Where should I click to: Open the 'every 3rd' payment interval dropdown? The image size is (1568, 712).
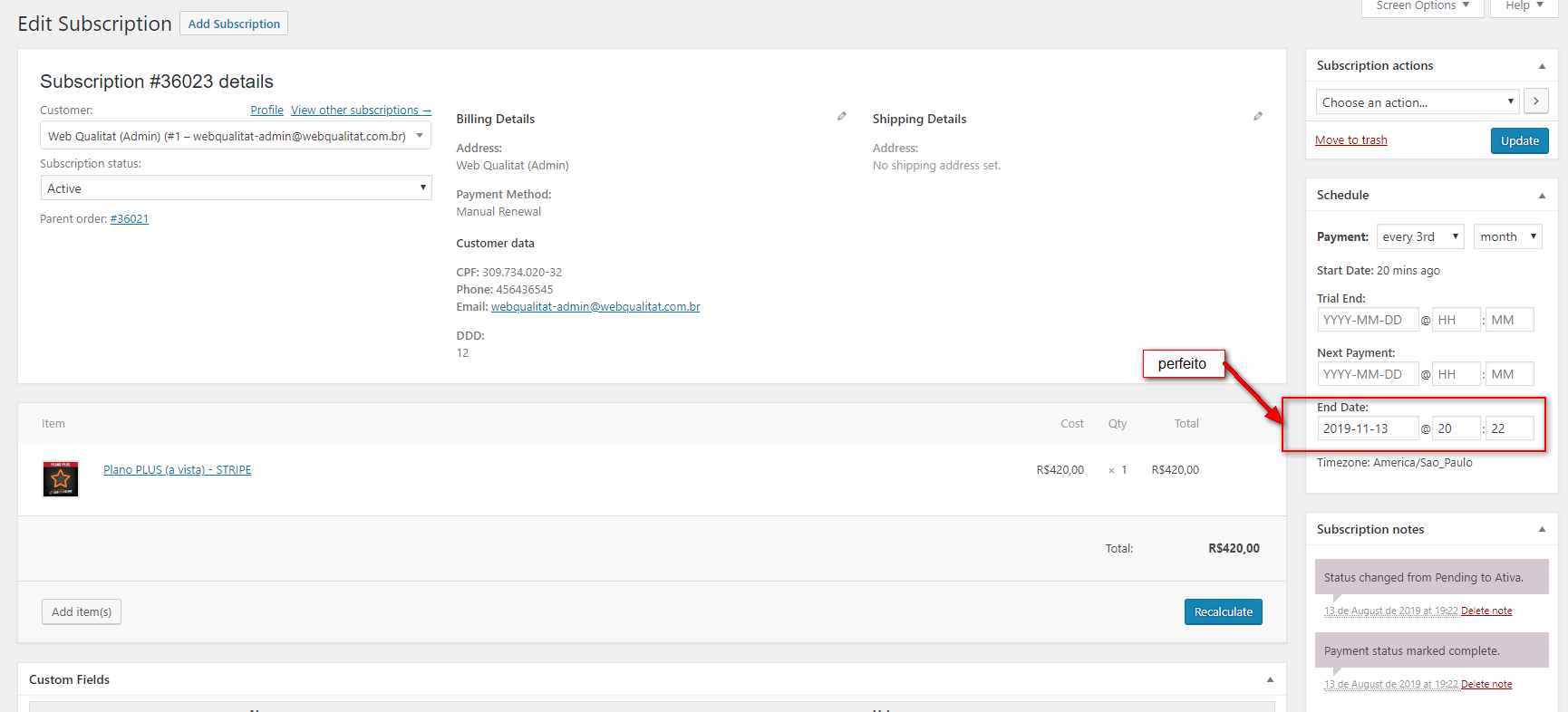1419,237
